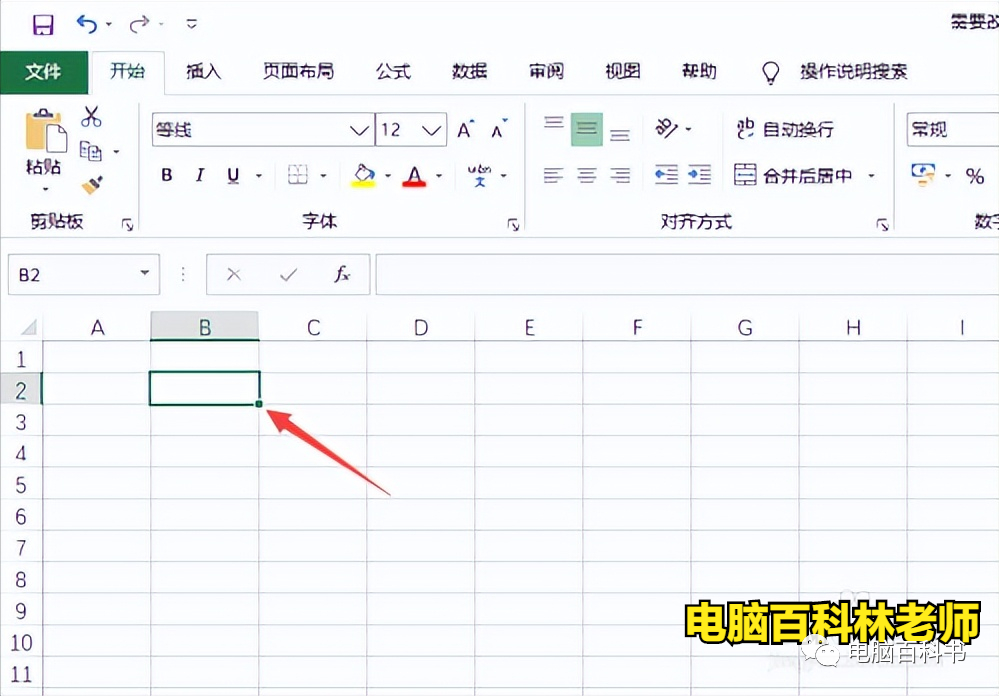999x696 pixels.
Task: Go to the 公式 tab
Action: tap(393, 71)
